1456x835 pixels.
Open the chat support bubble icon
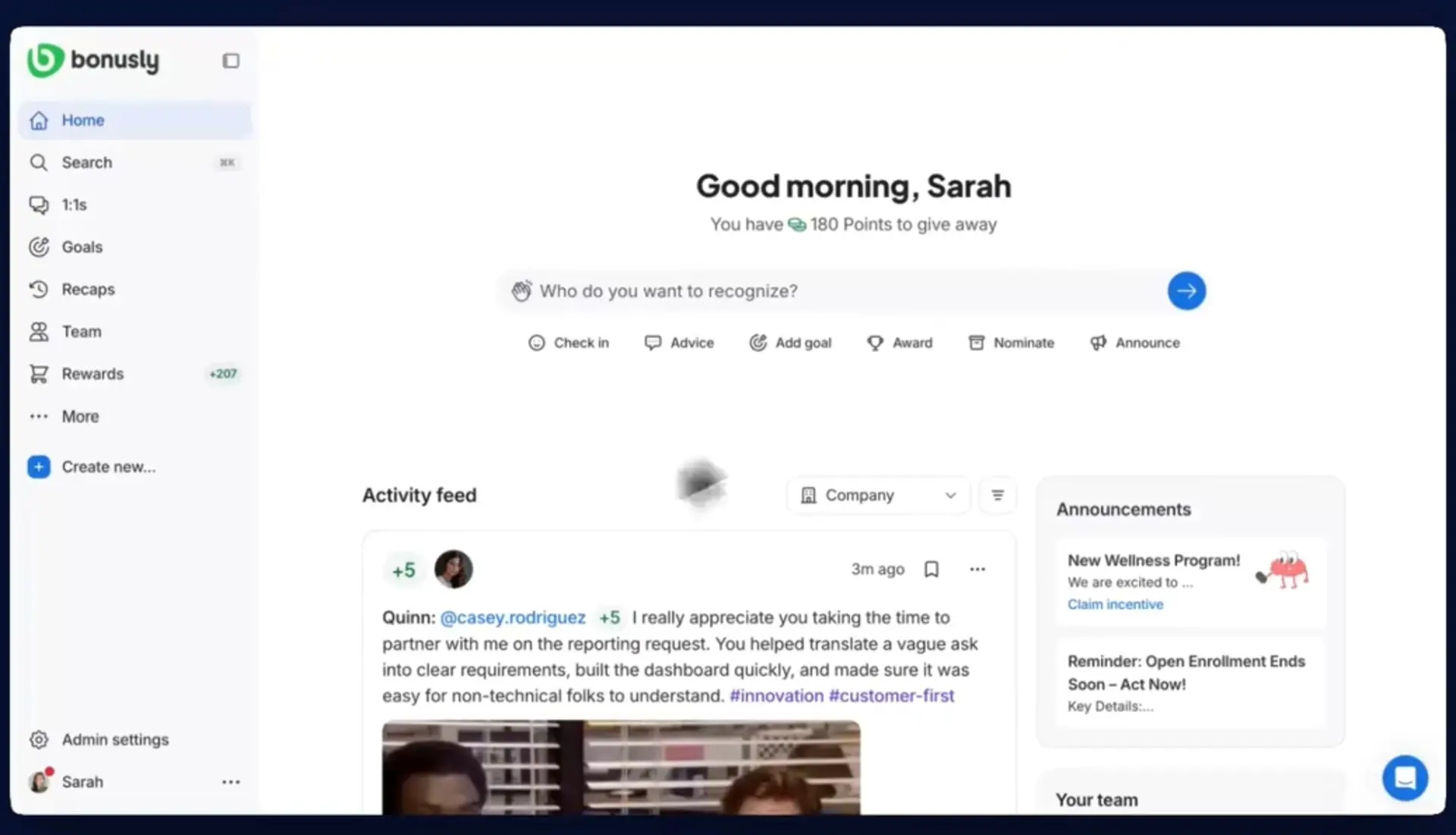[x=1404, y=778]
